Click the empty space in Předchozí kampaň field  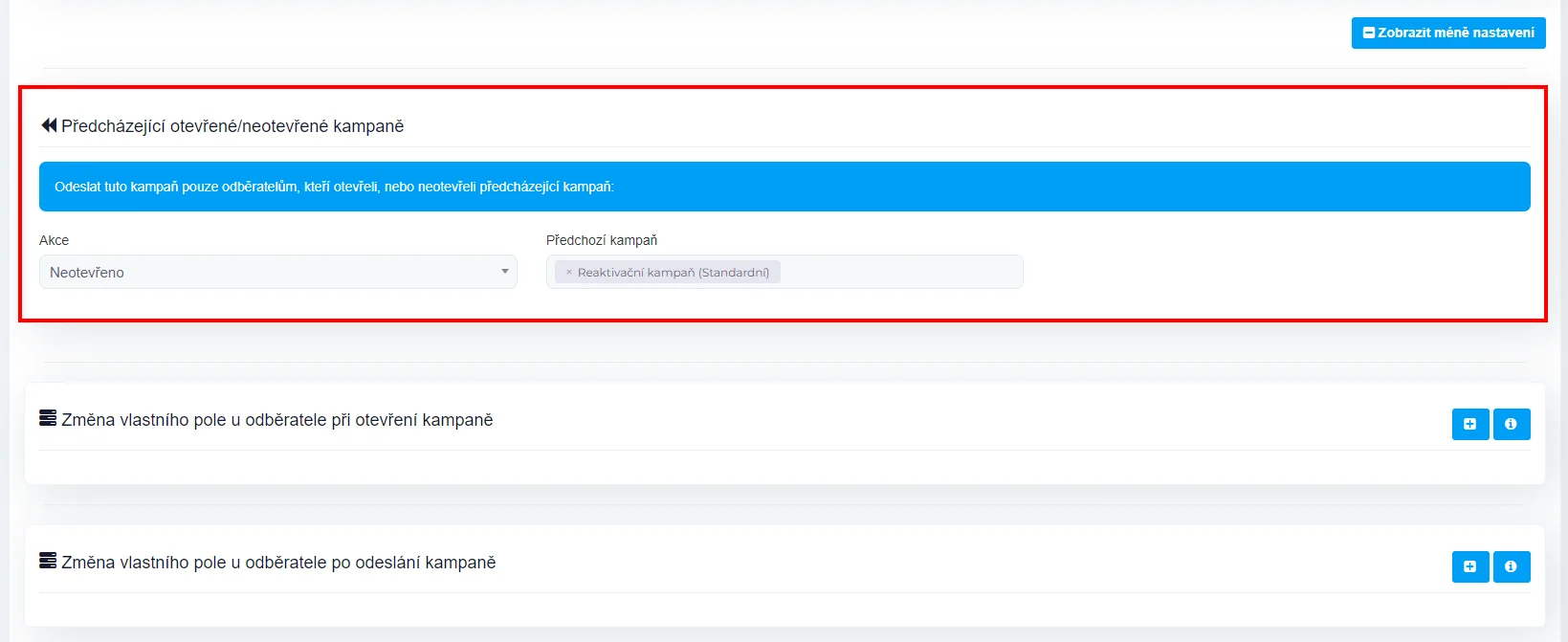click(x=899, y=273)
